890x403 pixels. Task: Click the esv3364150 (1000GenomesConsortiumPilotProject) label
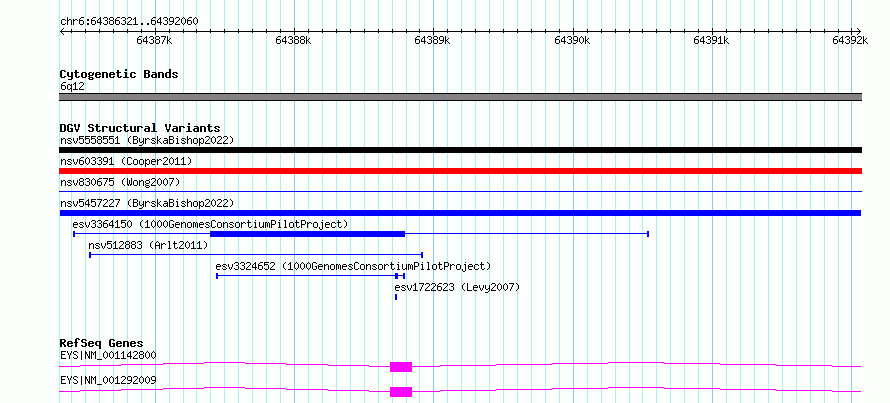click(211, 224)
